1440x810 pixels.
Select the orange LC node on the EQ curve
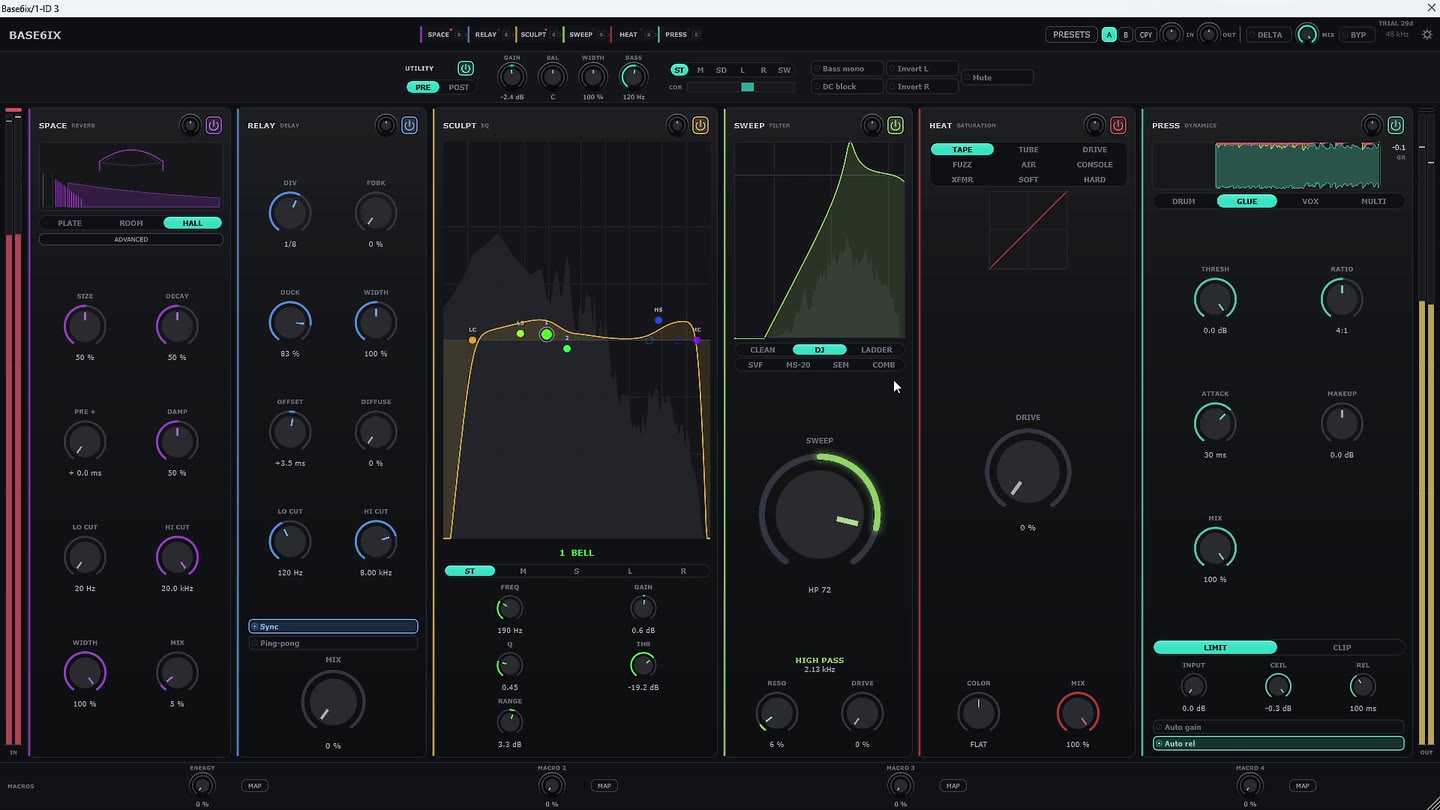pyautogui.click(x=472, y=340)
